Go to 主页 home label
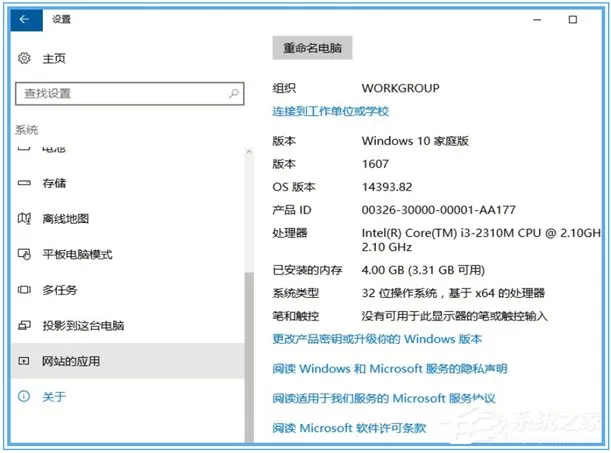This screenshot has width=611, height=453. pos(54,59)
